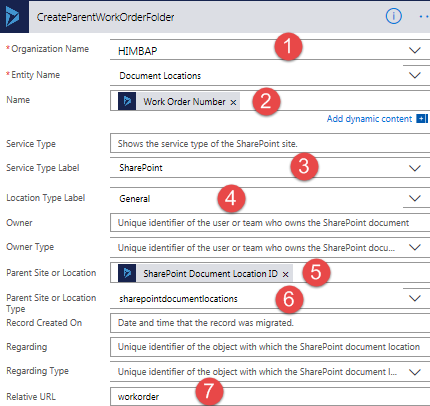Expand the Owner Type dropdown arrow
Screen dimensions: 430x406
pos(415,247)
